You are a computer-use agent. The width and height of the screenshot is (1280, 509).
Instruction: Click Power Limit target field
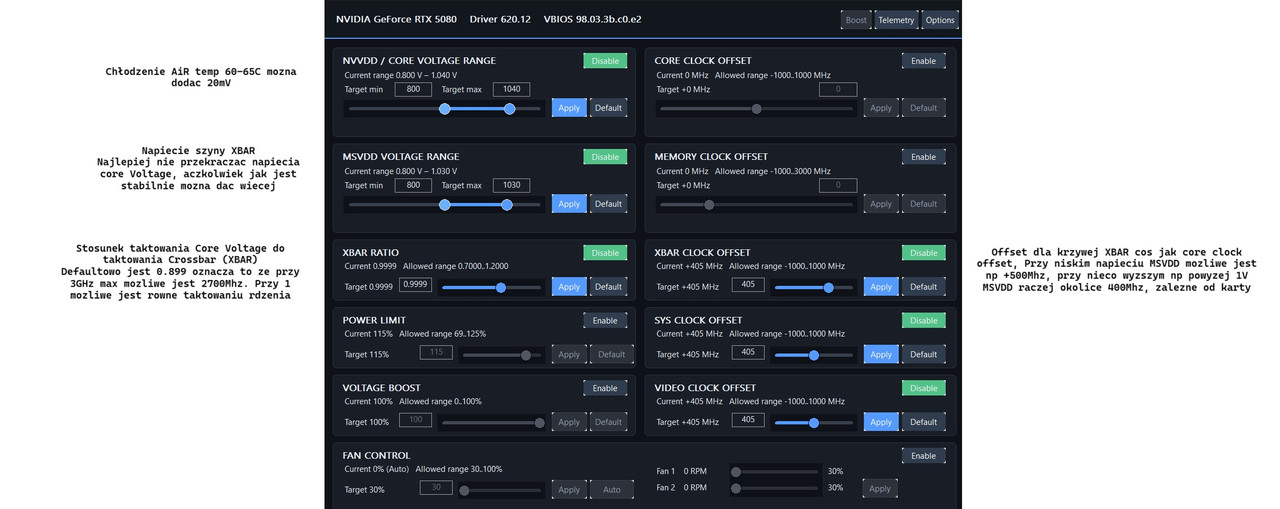[x=436, y=353]
